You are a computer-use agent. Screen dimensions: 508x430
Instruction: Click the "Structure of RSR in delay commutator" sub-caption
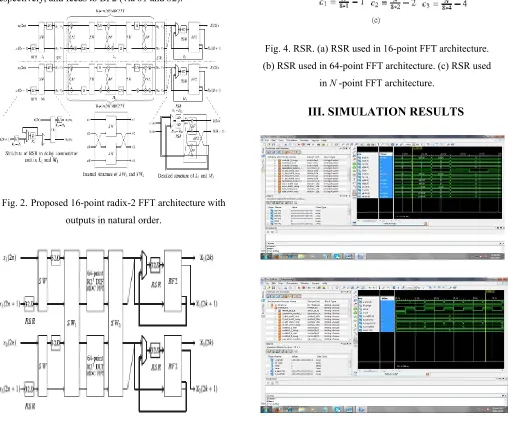pos(41,157)
